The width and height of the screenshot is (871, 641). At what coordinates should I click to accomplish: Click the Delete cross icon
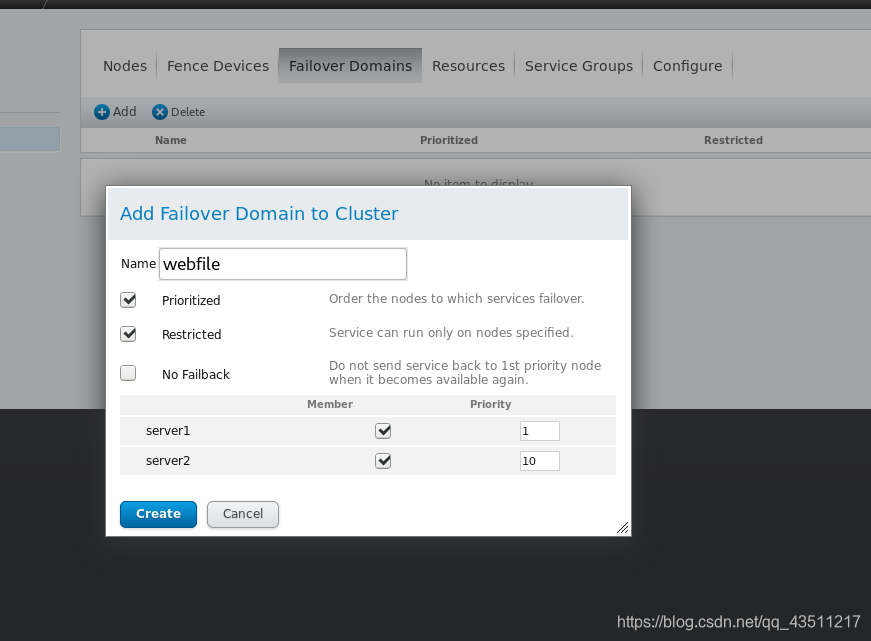pyautogui.click(x=159, y=112)
